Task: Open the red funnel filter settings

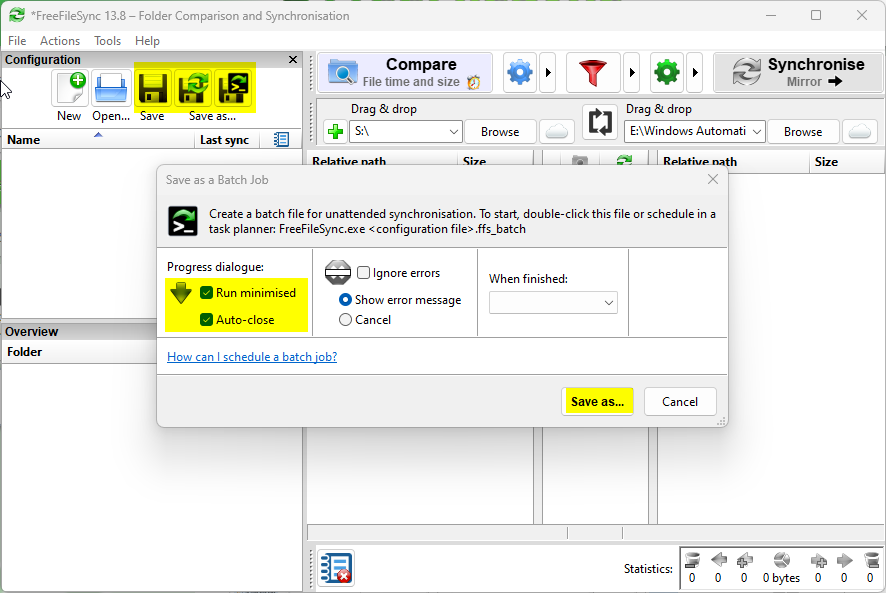Action: [x=593, y=72]
